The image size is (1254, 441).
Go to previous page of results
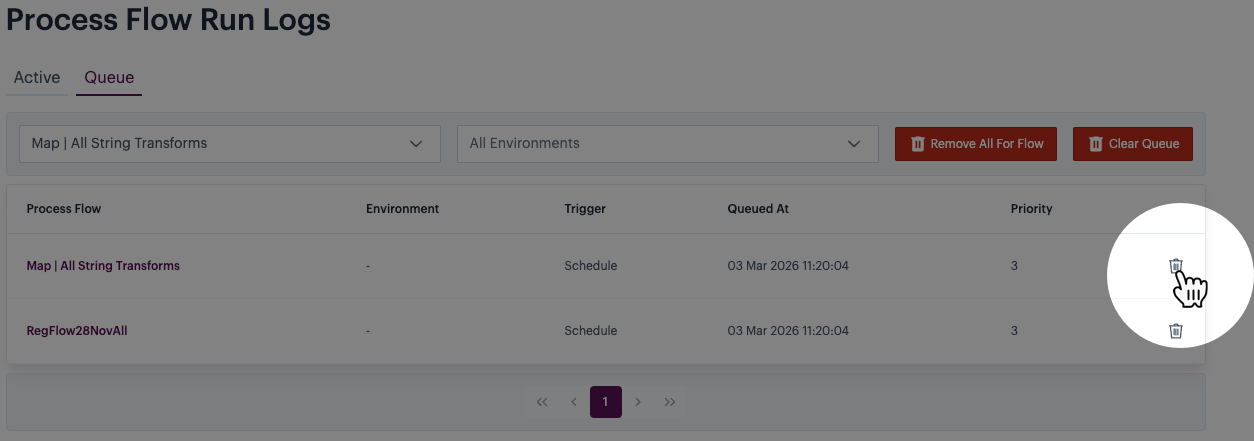point(574,402)
